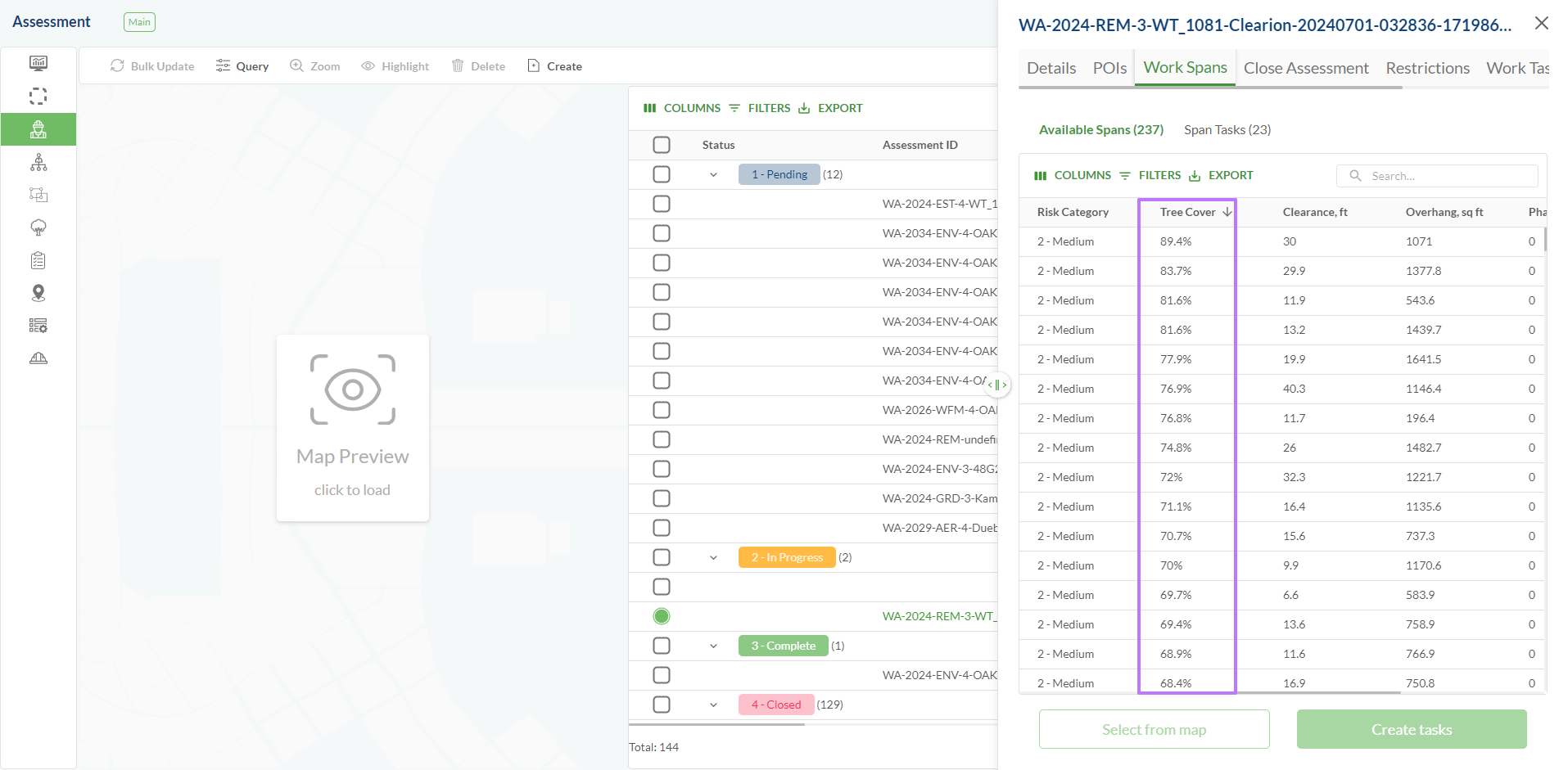Click EXPORT in the Work Spans panel

[x=1221, y=175]
